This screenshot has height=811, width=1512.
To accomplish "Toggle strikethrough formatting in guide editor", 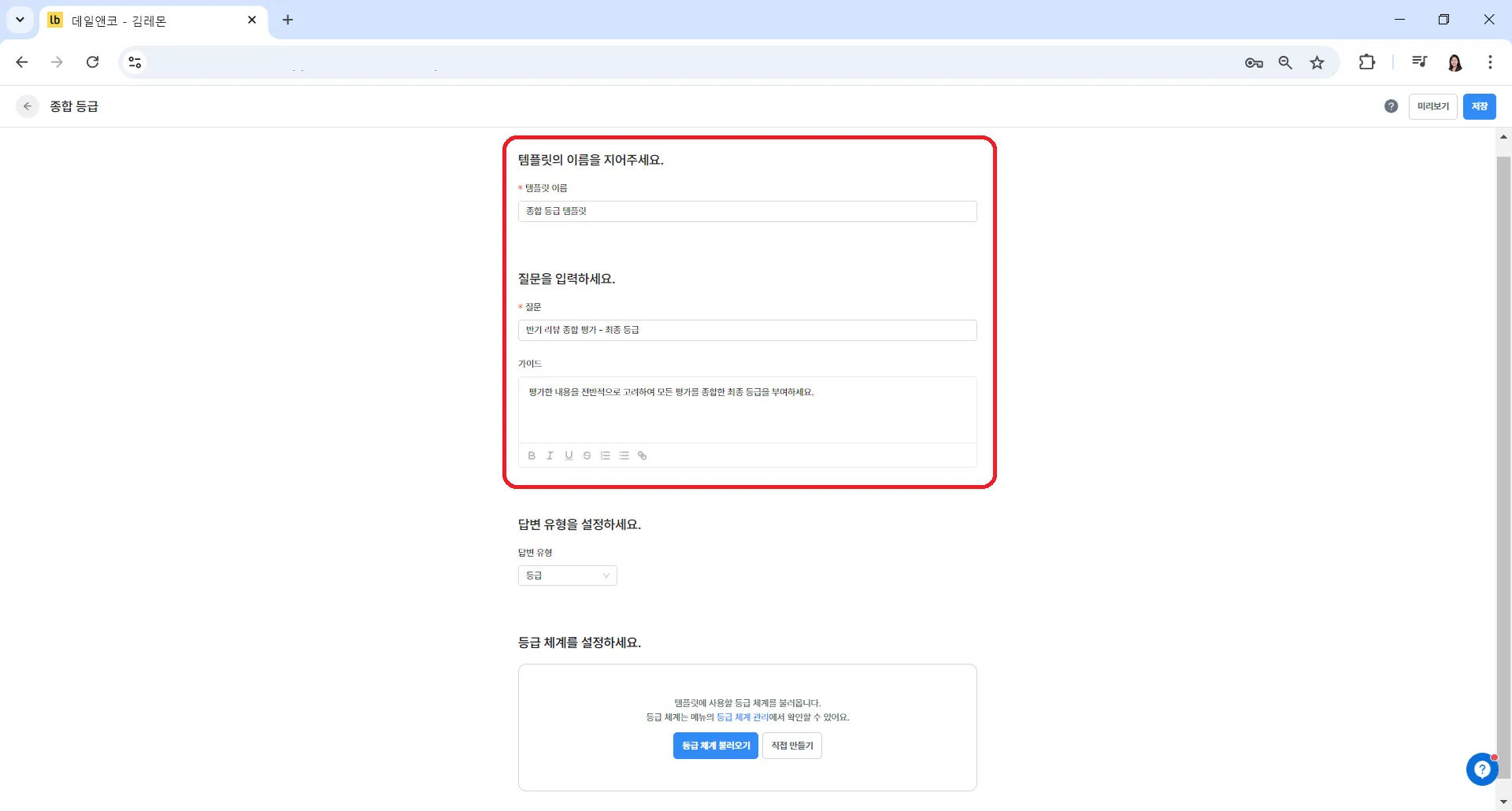I will pos(587,455).
